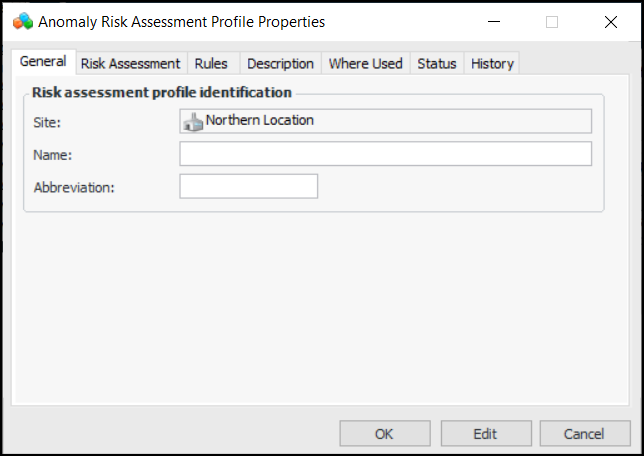644x456 pixels.
Task: Go to the Rules tab
Action: pyautogui.click(x=211, y=63)
